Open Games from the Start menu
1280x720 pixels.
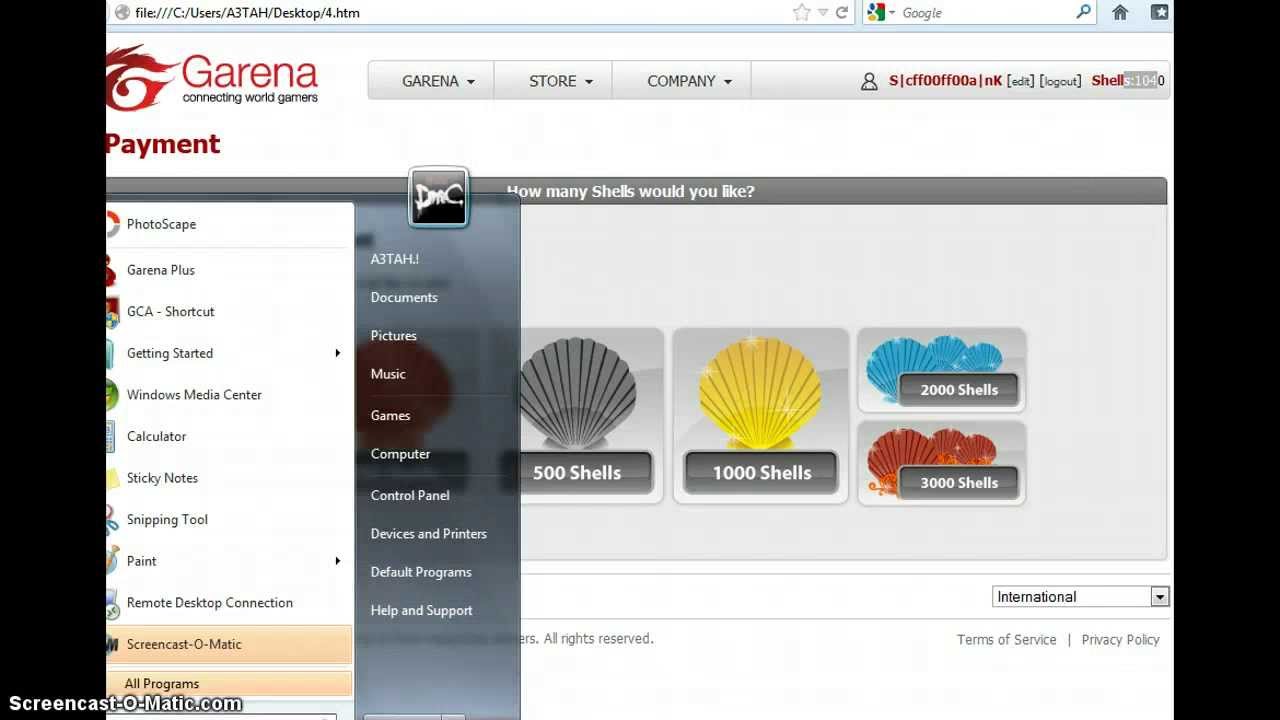click(x=391, y=416)
